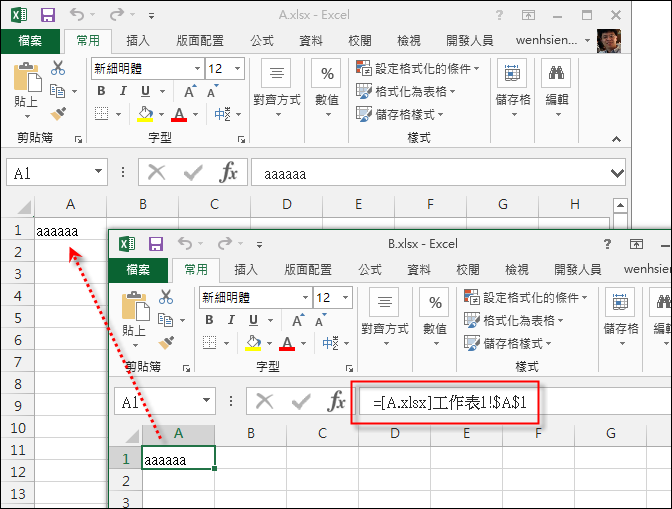
Task: Toggle Italic in B.xlsx ribbon
Action: (231, 320)
